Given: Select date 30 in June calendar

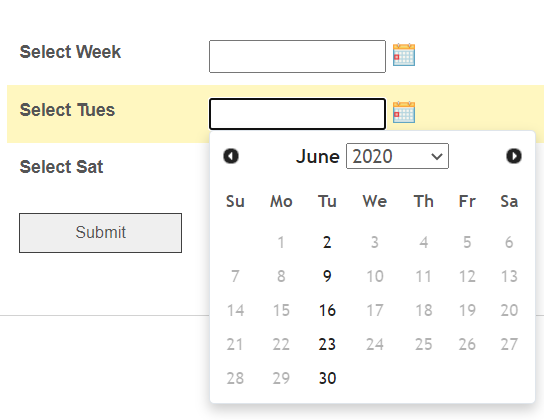Looking at the screenshot, I should tap(327, 378).
